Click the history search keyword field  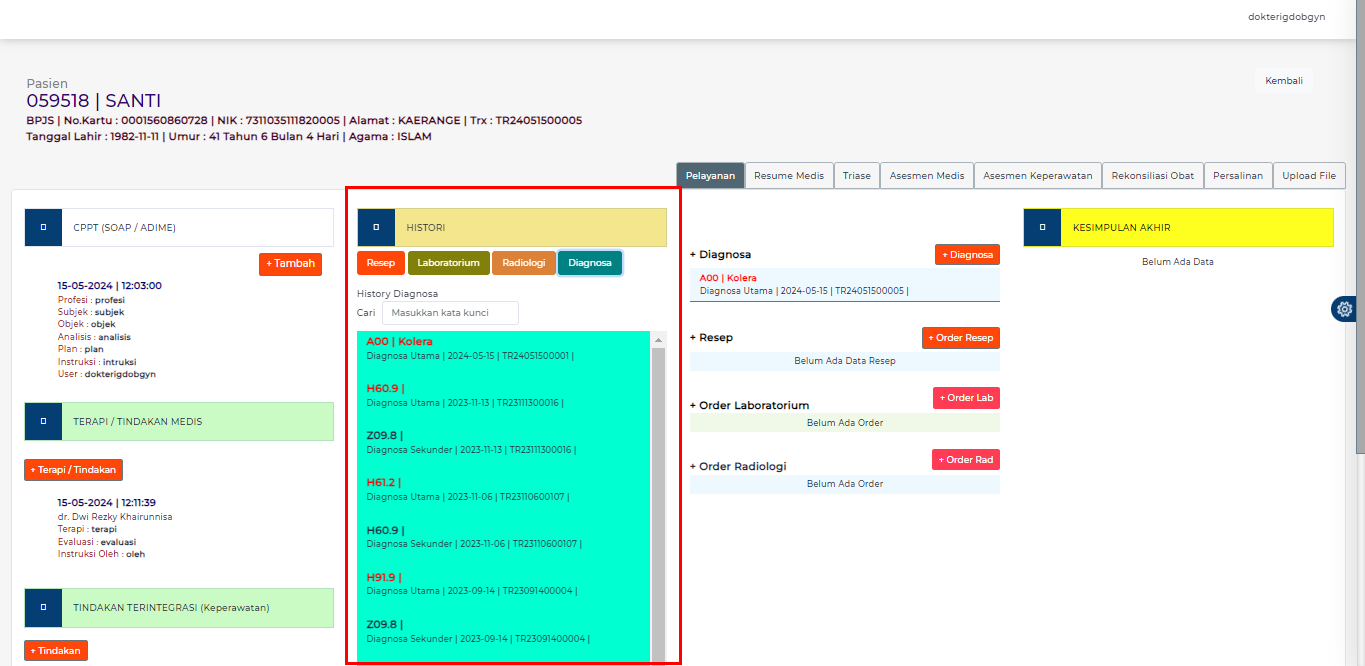449,312
